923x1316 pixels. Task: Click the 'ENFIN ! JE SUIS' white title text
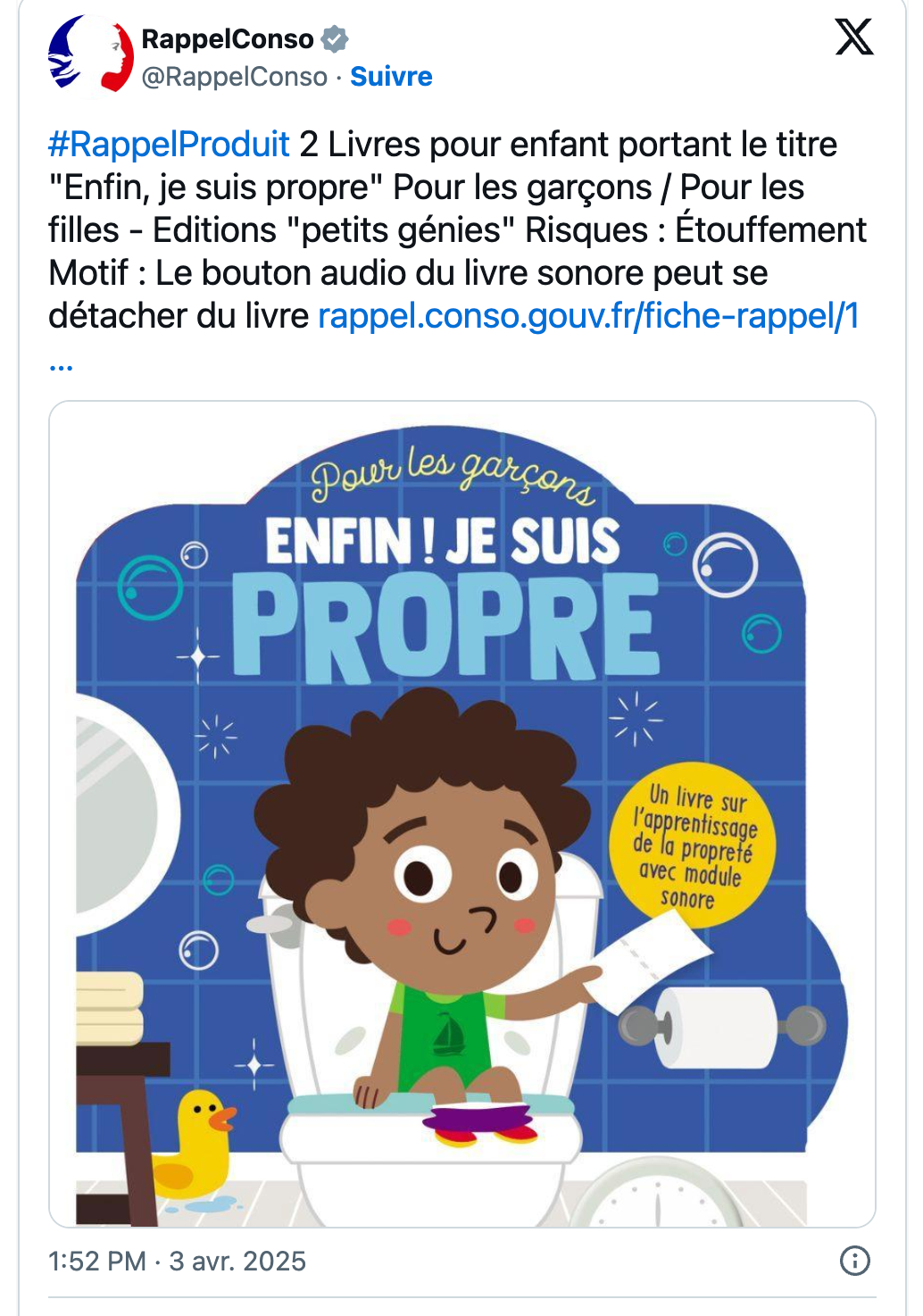pyautogui.click(x=442, y=541)
